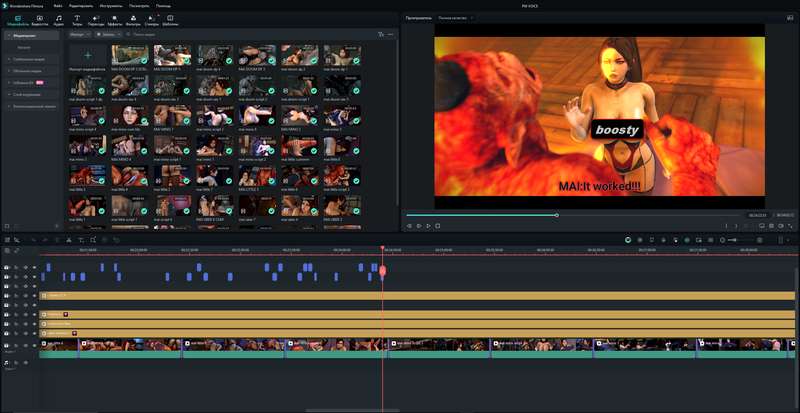Expand the sidebar item with the NEW badge

pos(32,83)
